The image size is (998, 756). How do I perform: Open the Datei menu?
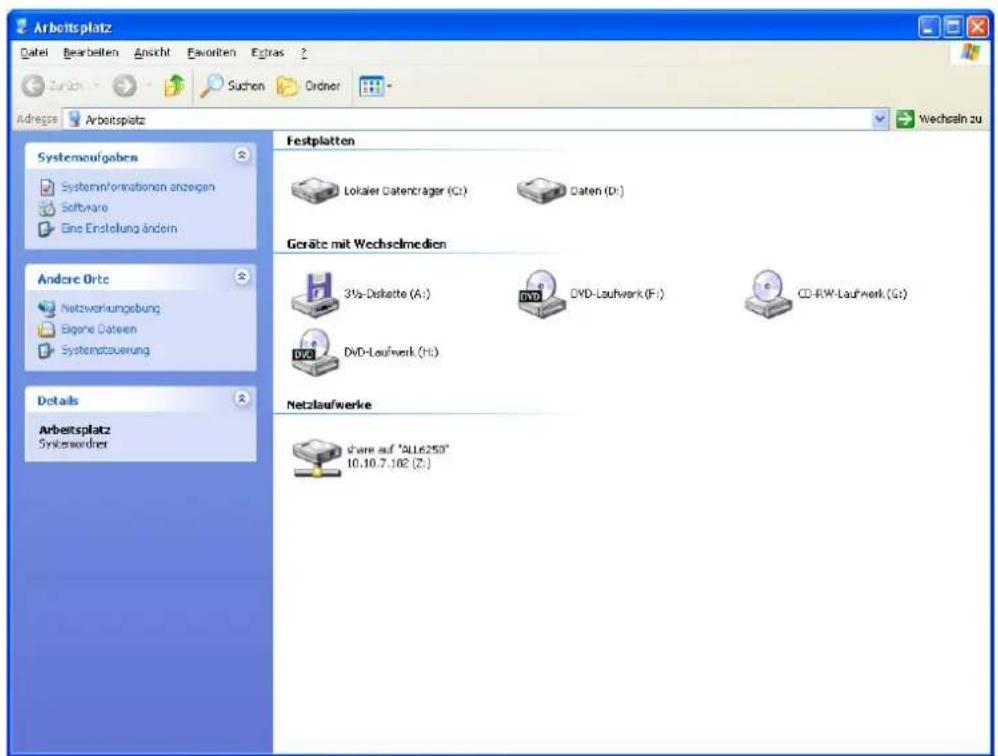34,53
